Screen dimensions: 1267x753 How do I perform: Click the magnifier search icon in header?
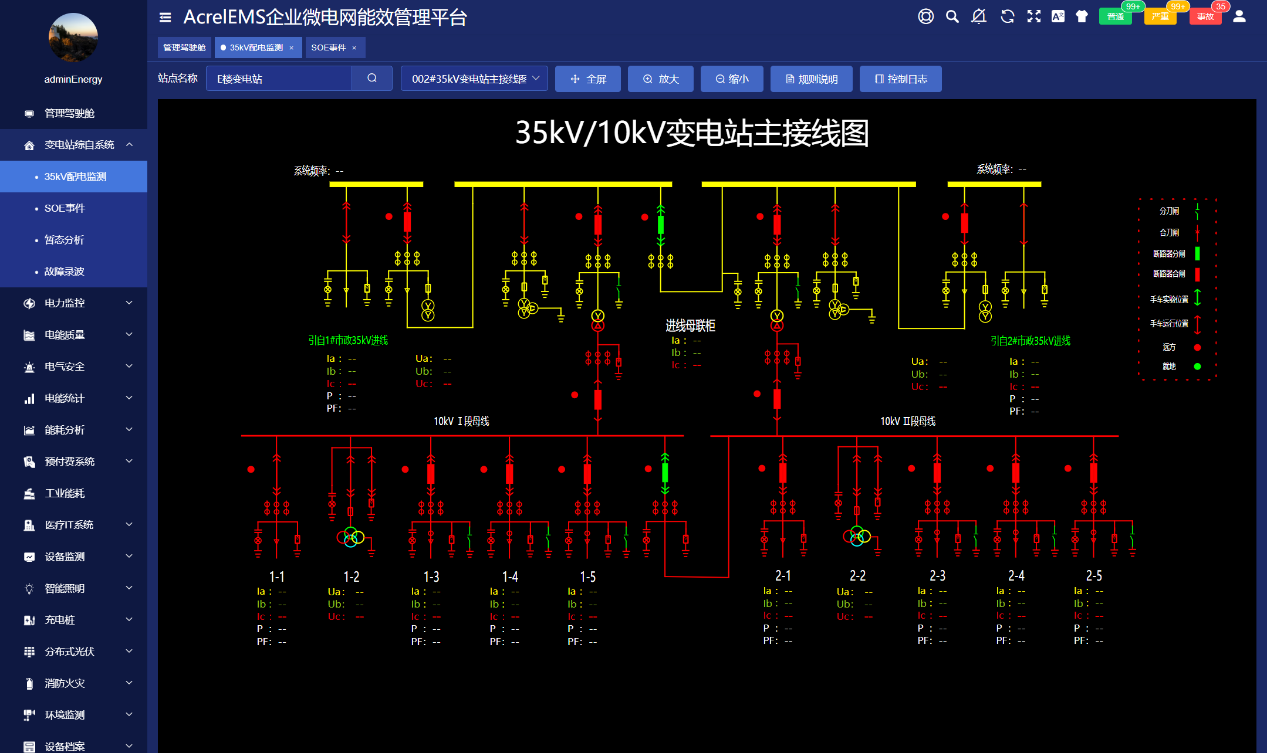point(952,16)
